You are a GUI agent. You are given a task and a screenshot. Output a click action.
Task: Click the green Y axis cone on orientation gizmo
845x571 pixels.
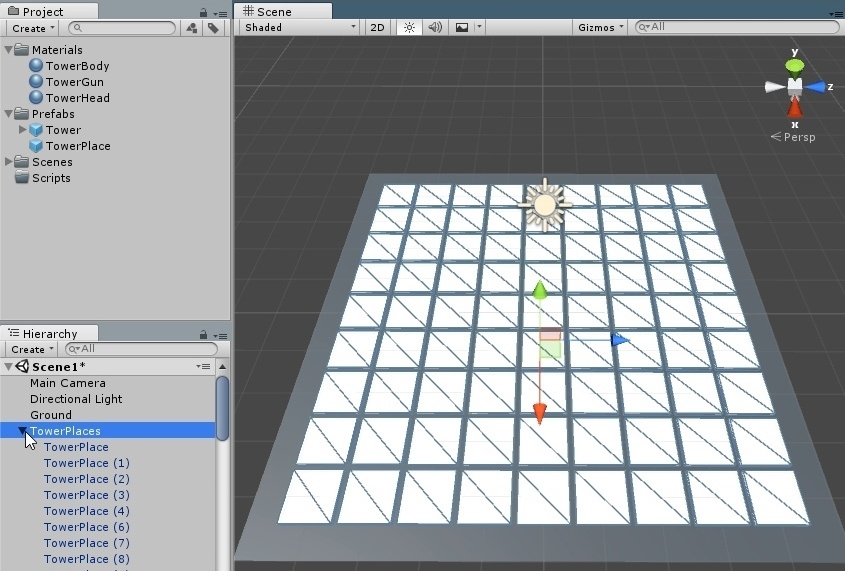tap(794, 67)
